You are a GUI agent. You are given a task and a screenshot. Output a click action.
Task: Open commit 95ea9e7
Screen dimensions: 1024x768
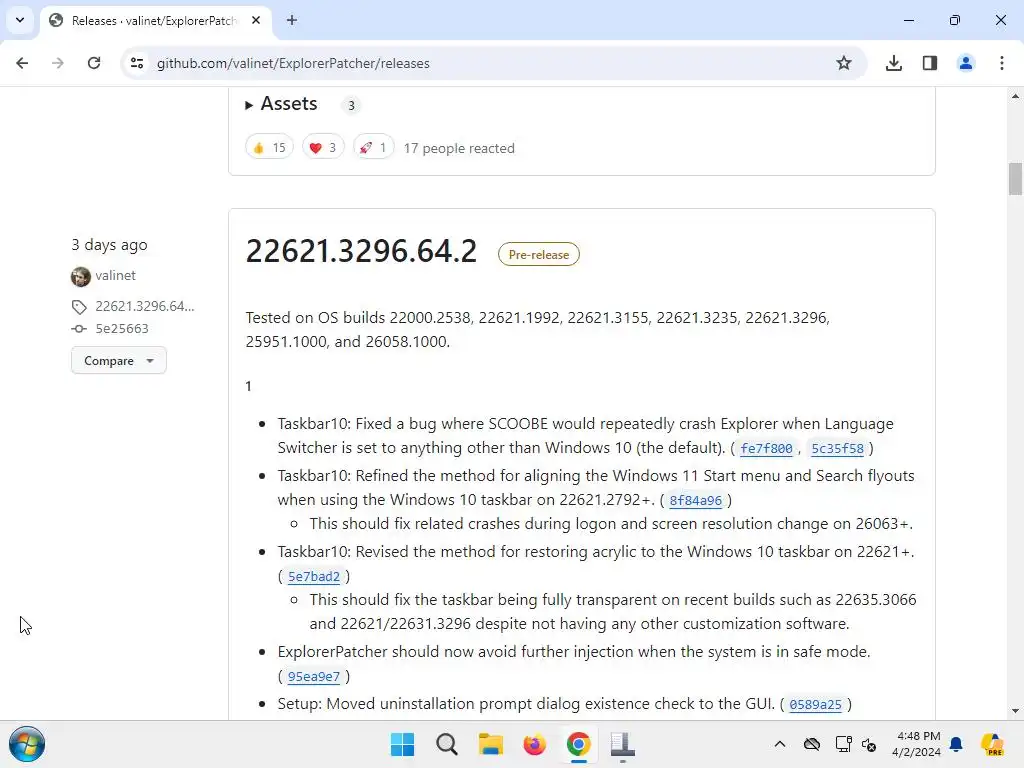[313, 677]
